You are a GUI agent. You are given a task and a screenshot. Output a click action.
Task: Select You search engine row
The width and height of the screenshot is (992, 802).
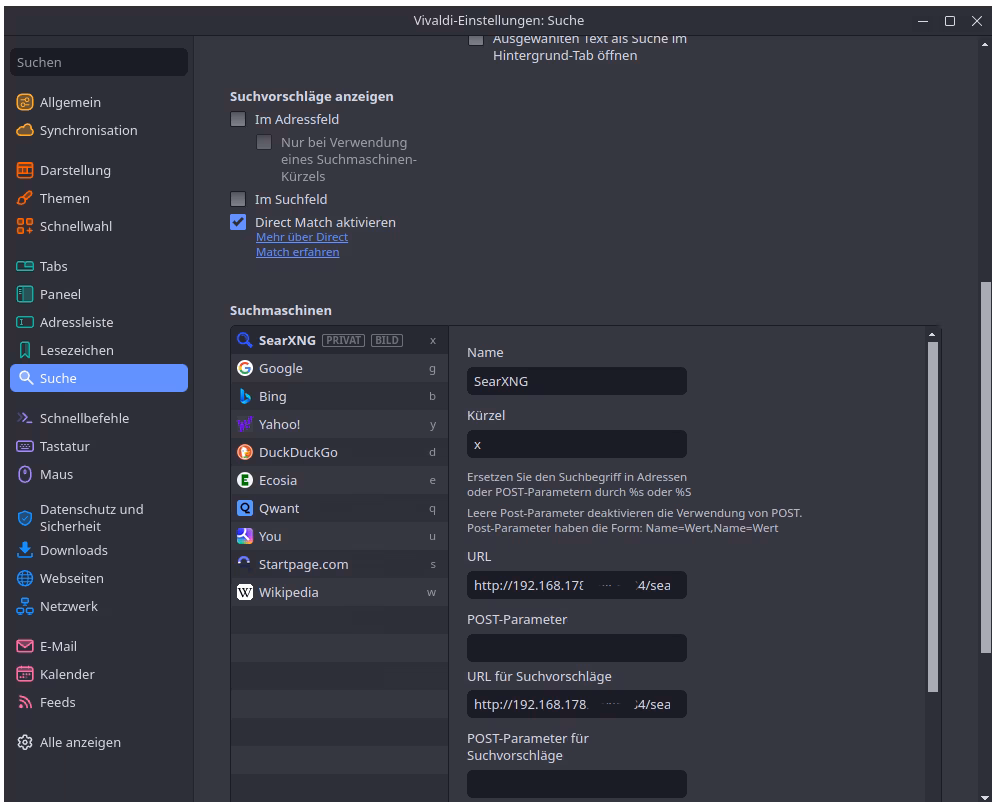339,536
